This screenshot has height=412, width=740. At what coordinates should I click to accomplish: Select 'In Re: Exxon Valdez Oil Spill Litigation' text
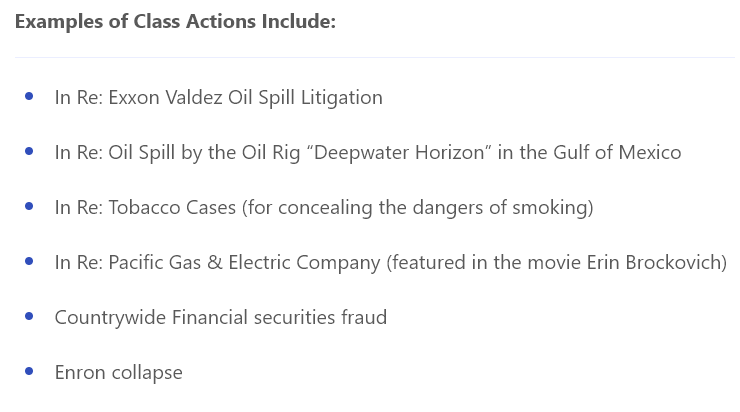[x=219, y=98]
